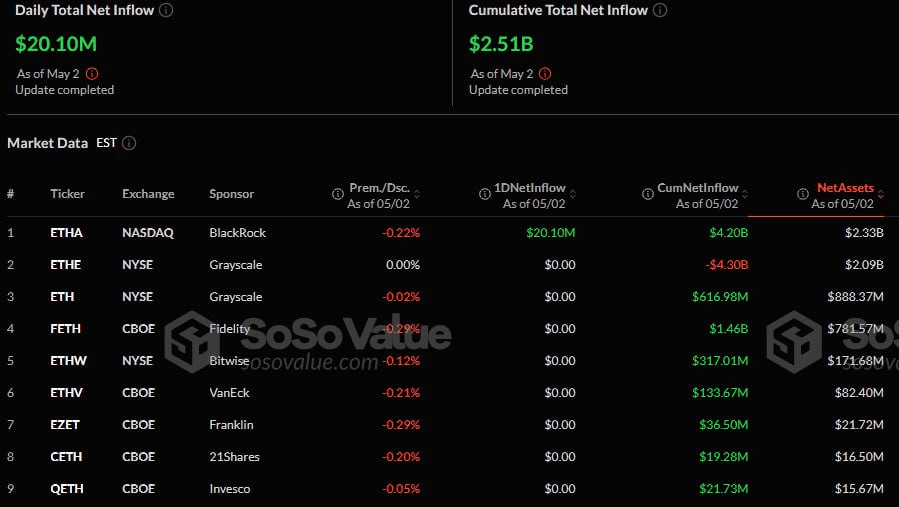Click info icon next to Market Data EST
899x507 pixels.
[x=129, y=143]
